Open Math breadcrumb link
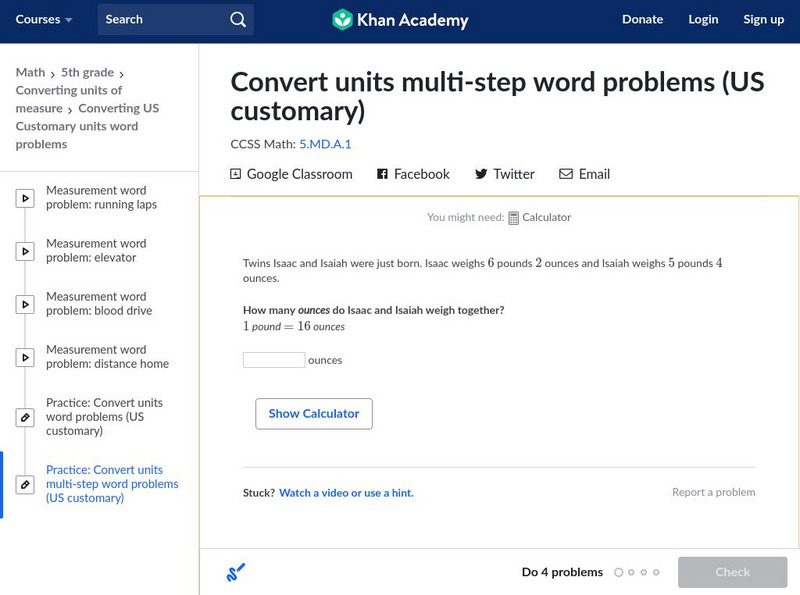Image resolution: width=800 pixels, height=595 pixels. 30,72
